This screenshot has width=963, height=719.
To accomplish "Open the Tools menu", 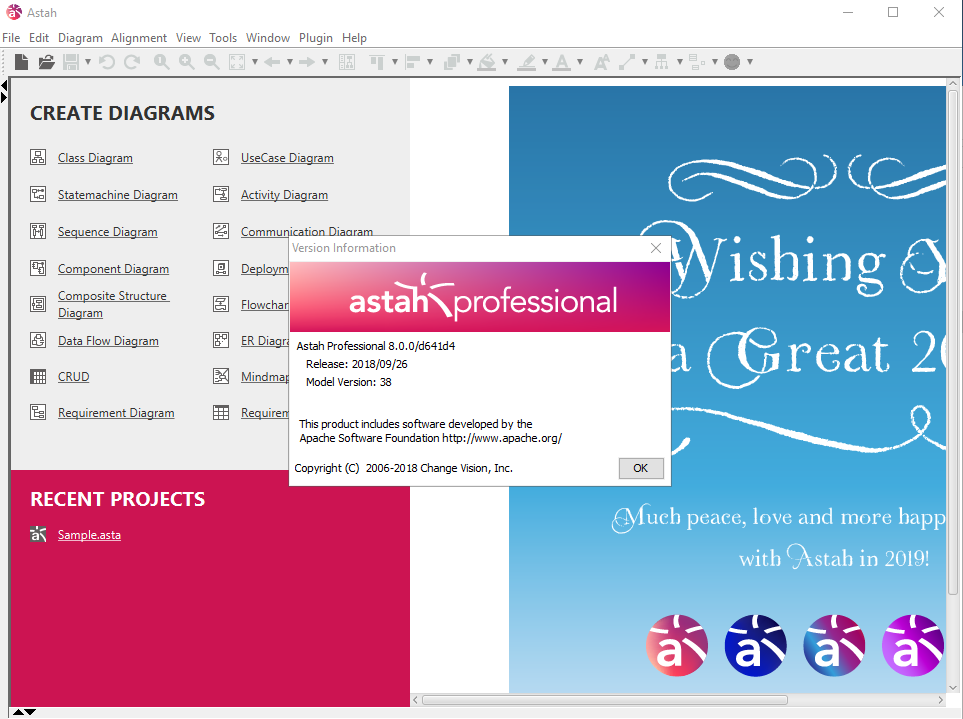I will [223, 37].
